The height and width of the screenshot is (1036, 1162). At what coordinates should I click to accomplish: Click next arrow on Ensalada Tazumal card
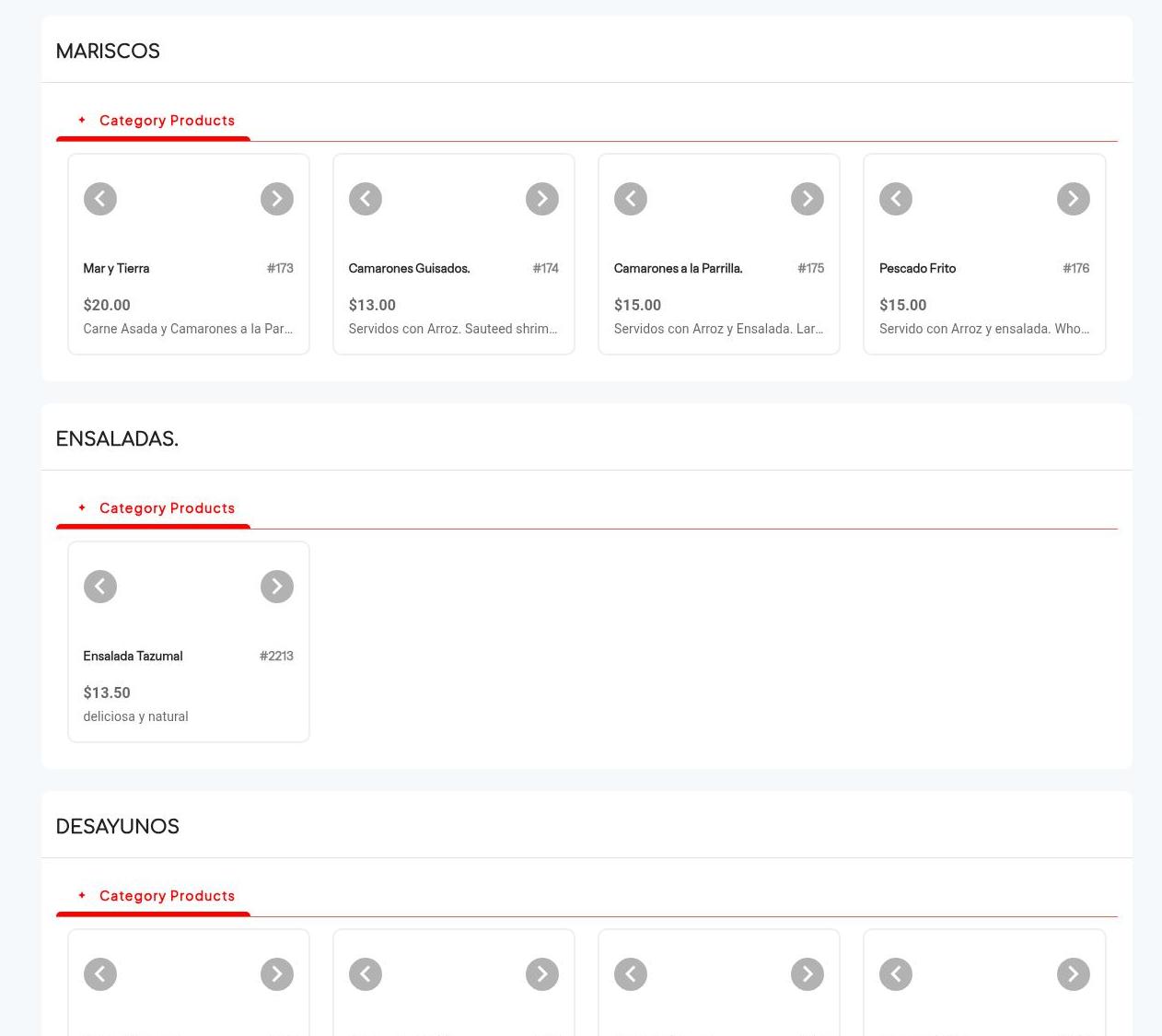click(x=276, y=587)
